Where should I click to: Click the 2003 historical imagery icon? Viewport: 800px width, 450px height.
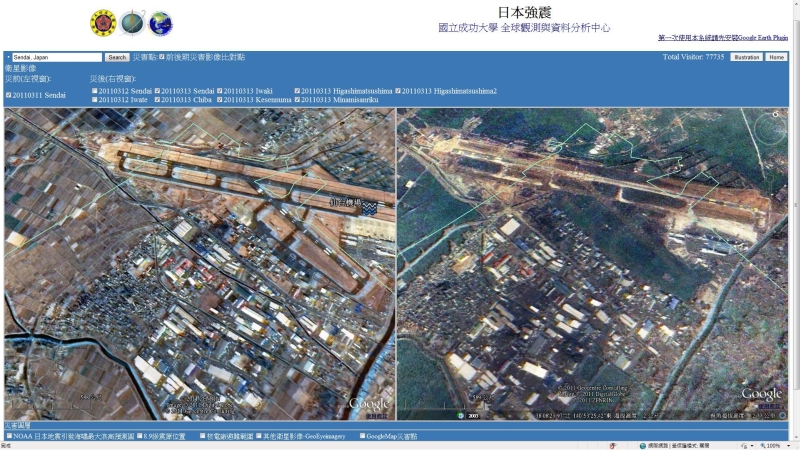coord(473,416)
